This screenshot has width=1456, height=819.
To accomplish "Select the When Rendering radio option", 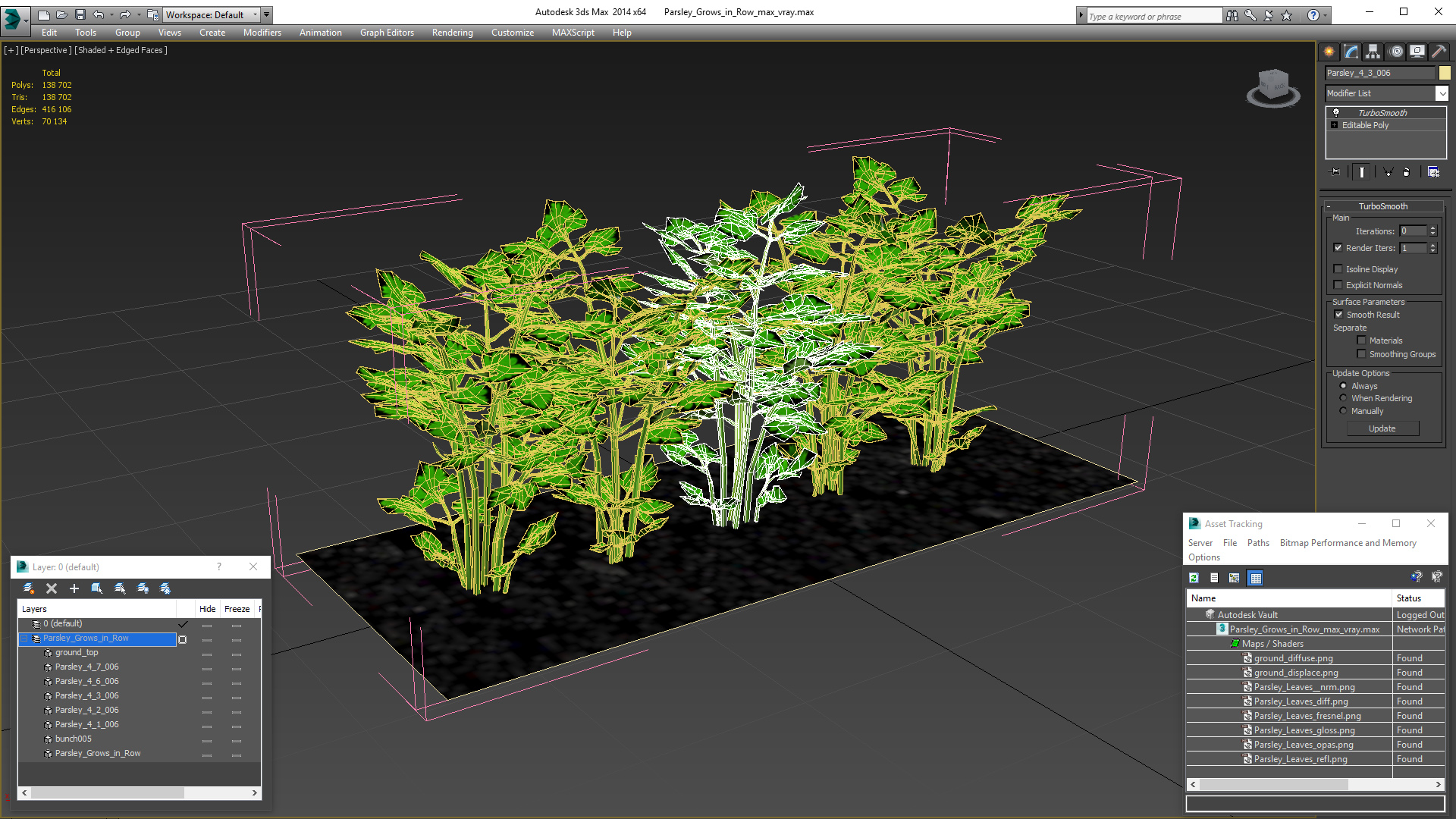I will click(x=1344, y=398).
